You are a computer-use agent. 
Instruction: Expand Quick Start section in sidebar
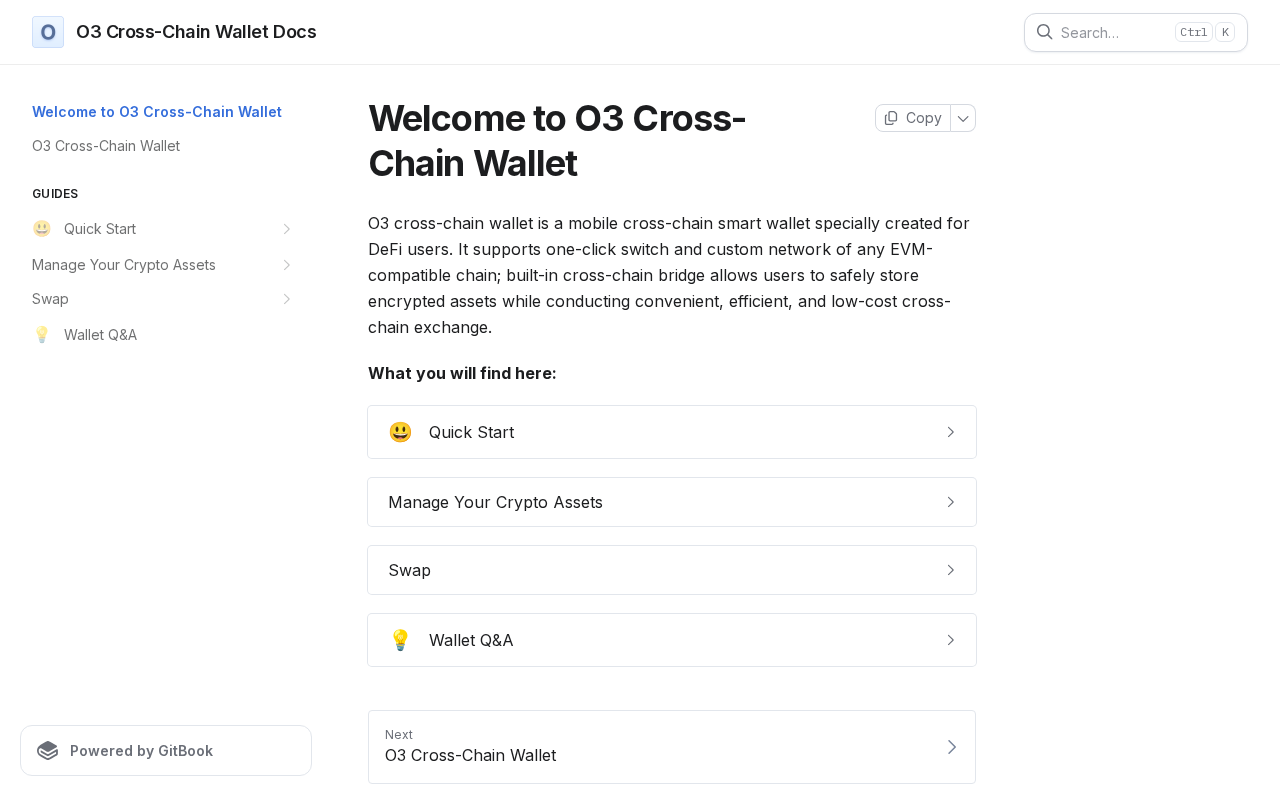287,229
